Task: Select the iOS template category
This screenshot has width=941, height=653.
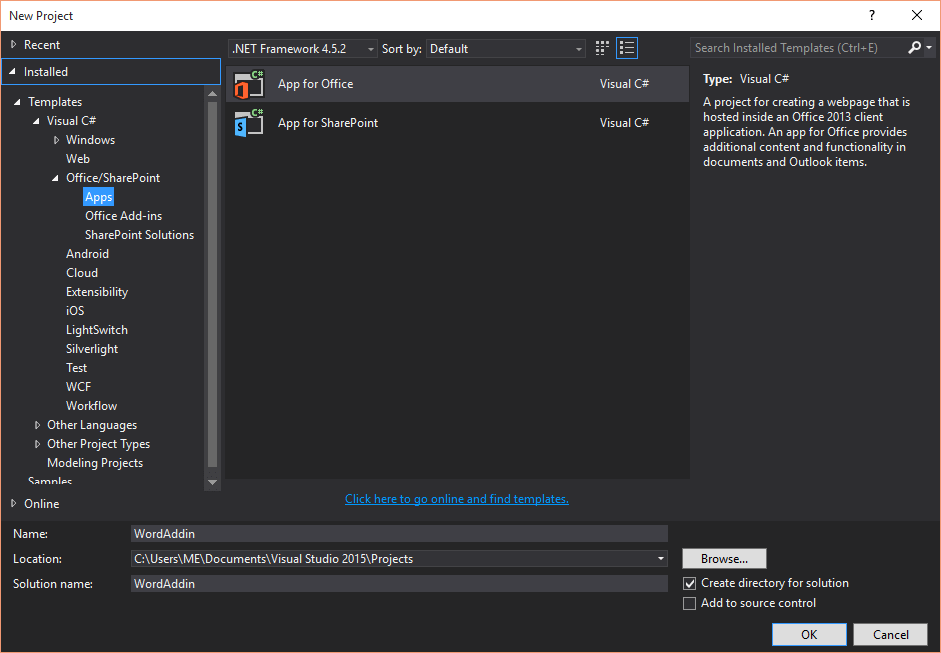Action: pos(75,311)
